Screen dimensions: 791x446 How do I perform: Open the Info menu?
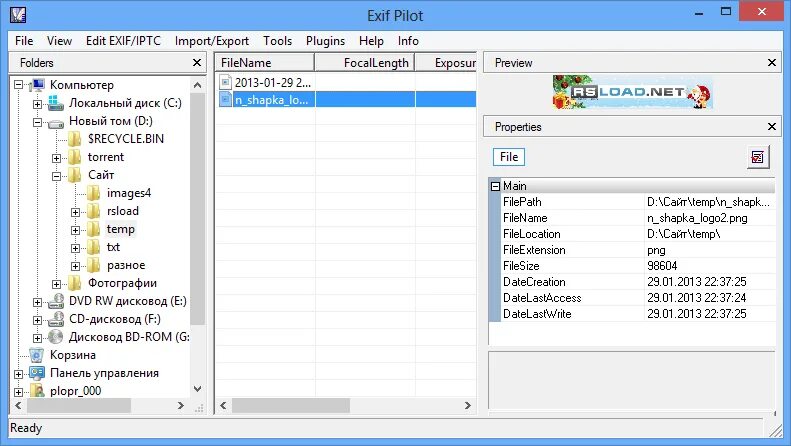click(408, 41)
